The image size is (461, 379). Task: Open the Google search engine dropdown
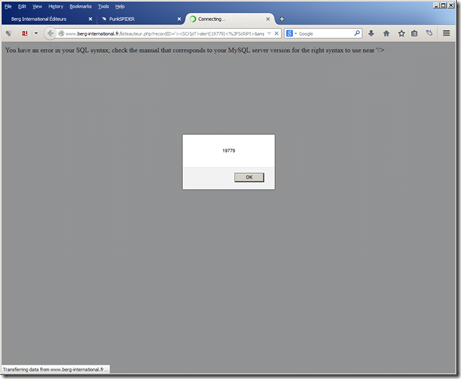(291, 34)
